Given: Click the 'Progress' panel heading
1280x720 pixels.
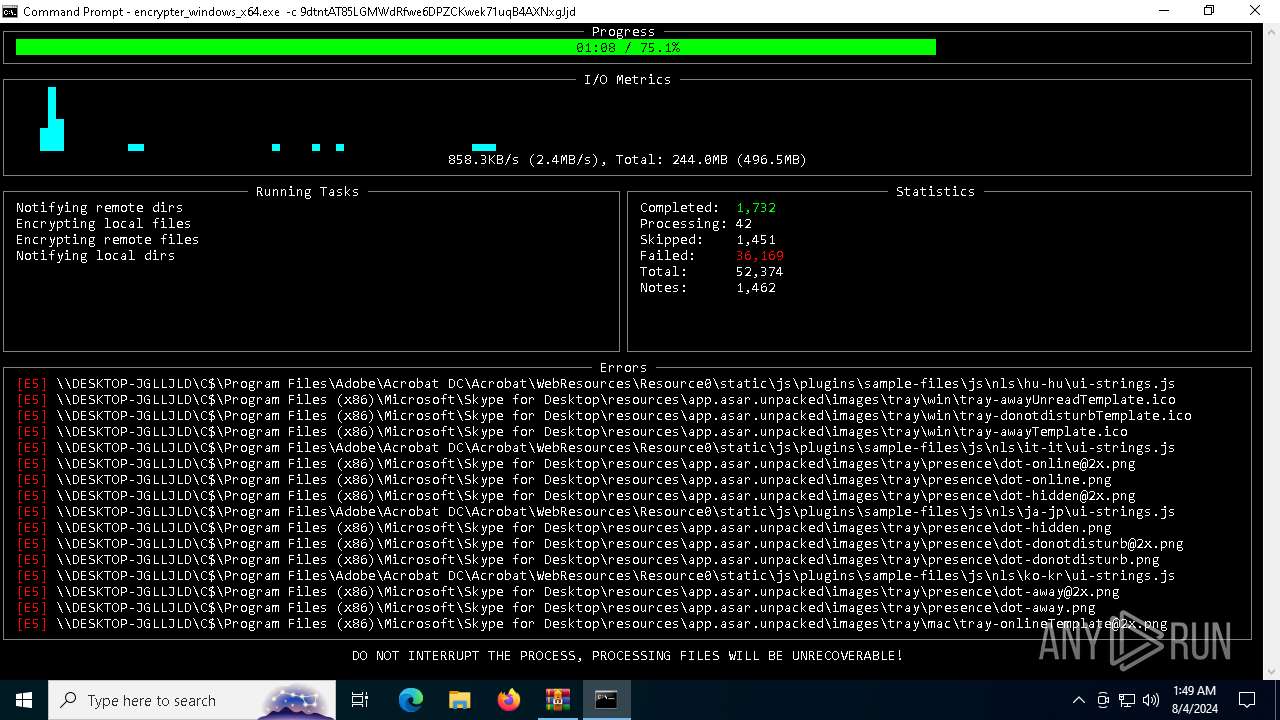Looking at the screenshot, I should [x=623, y=32].
